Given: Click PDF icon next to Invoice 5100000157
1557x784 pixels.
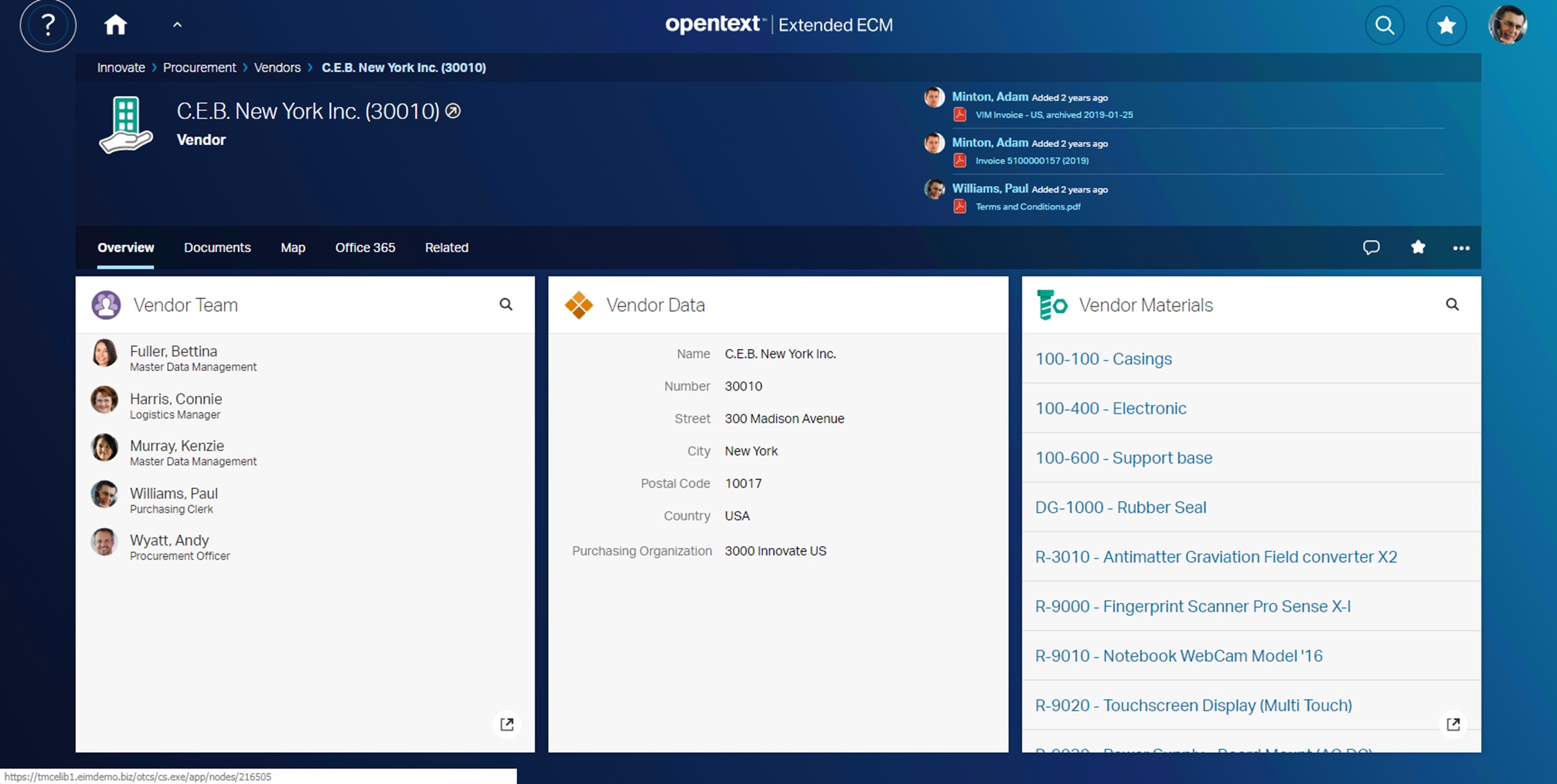Looking at the screenshot, I should pyautogui.click(x=960, y=161).
